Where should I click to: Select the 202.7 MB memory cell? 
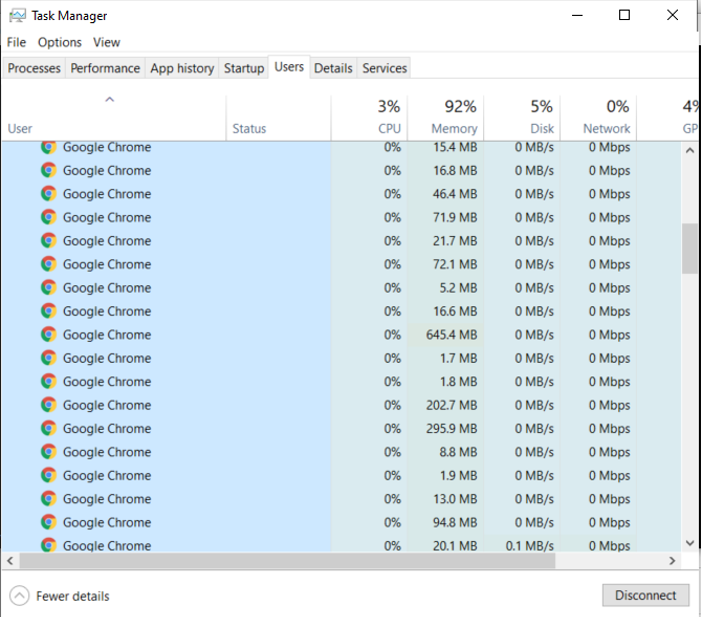coord(446,405)
